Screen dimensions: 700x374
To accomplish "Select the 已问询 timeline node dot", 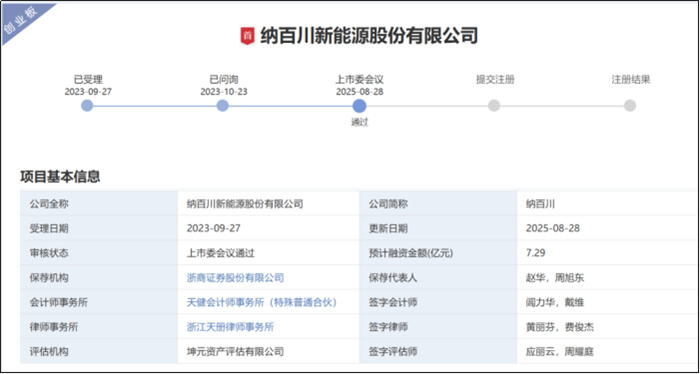I will [222, 106].
